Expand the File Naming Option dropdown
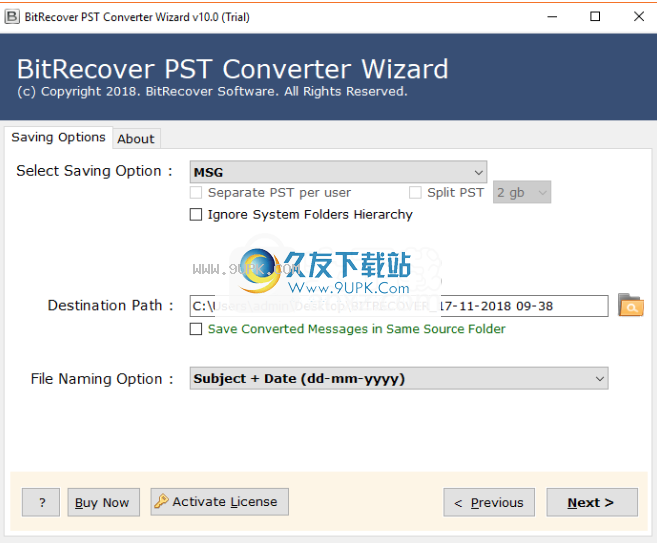Viewport: 657px width, 543px height. coord(399,378)
